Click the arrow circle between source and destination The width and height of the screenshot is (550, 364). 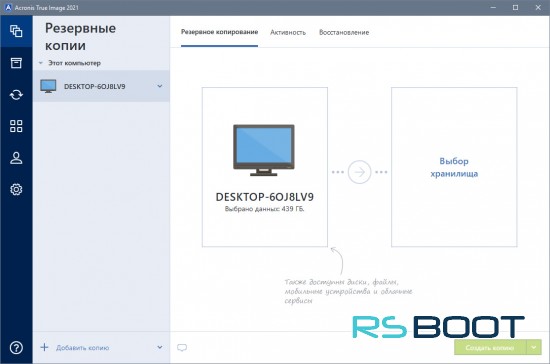(x=359, y=172)
